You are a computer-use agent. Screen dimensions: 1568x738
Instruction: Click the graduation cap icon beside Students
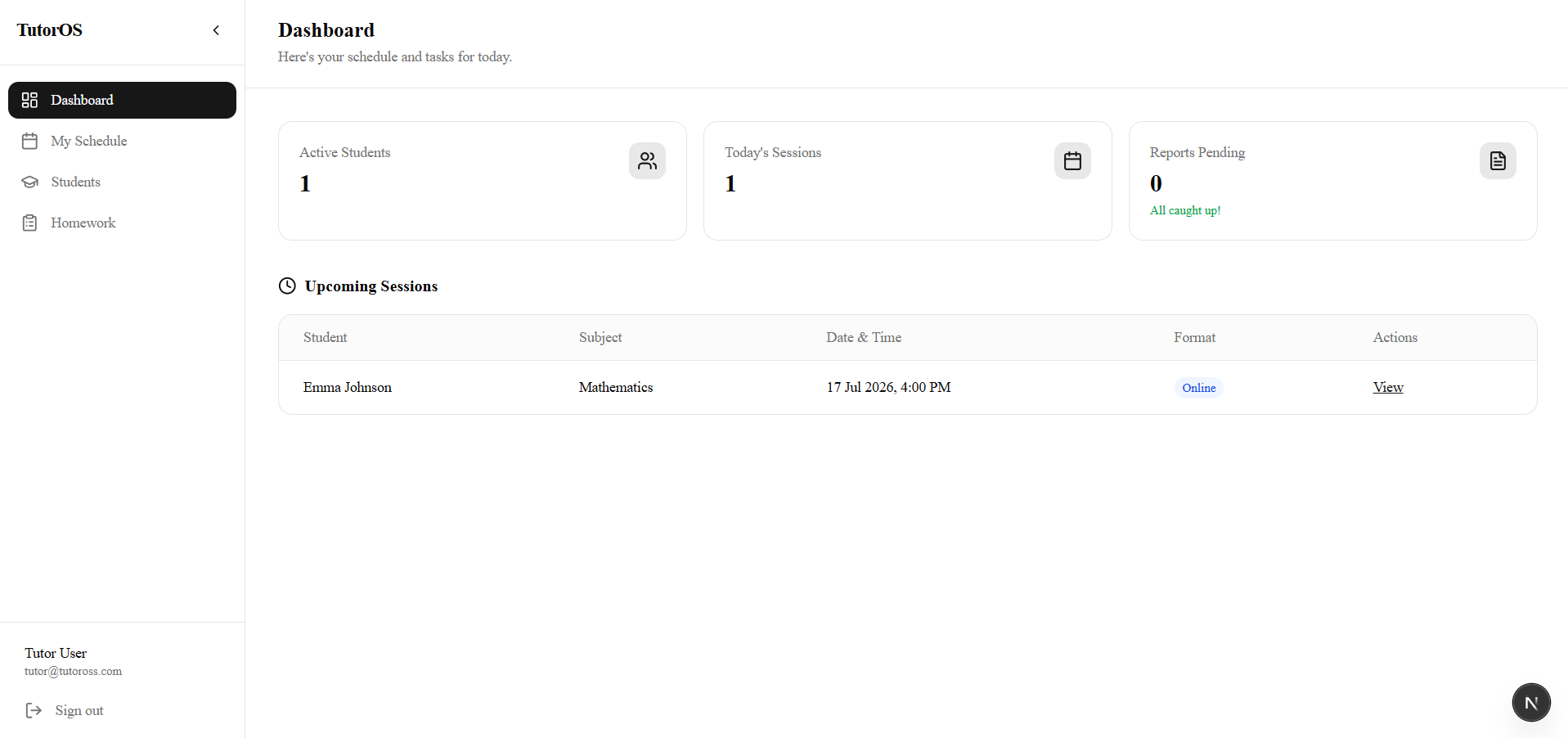(29, 182)
